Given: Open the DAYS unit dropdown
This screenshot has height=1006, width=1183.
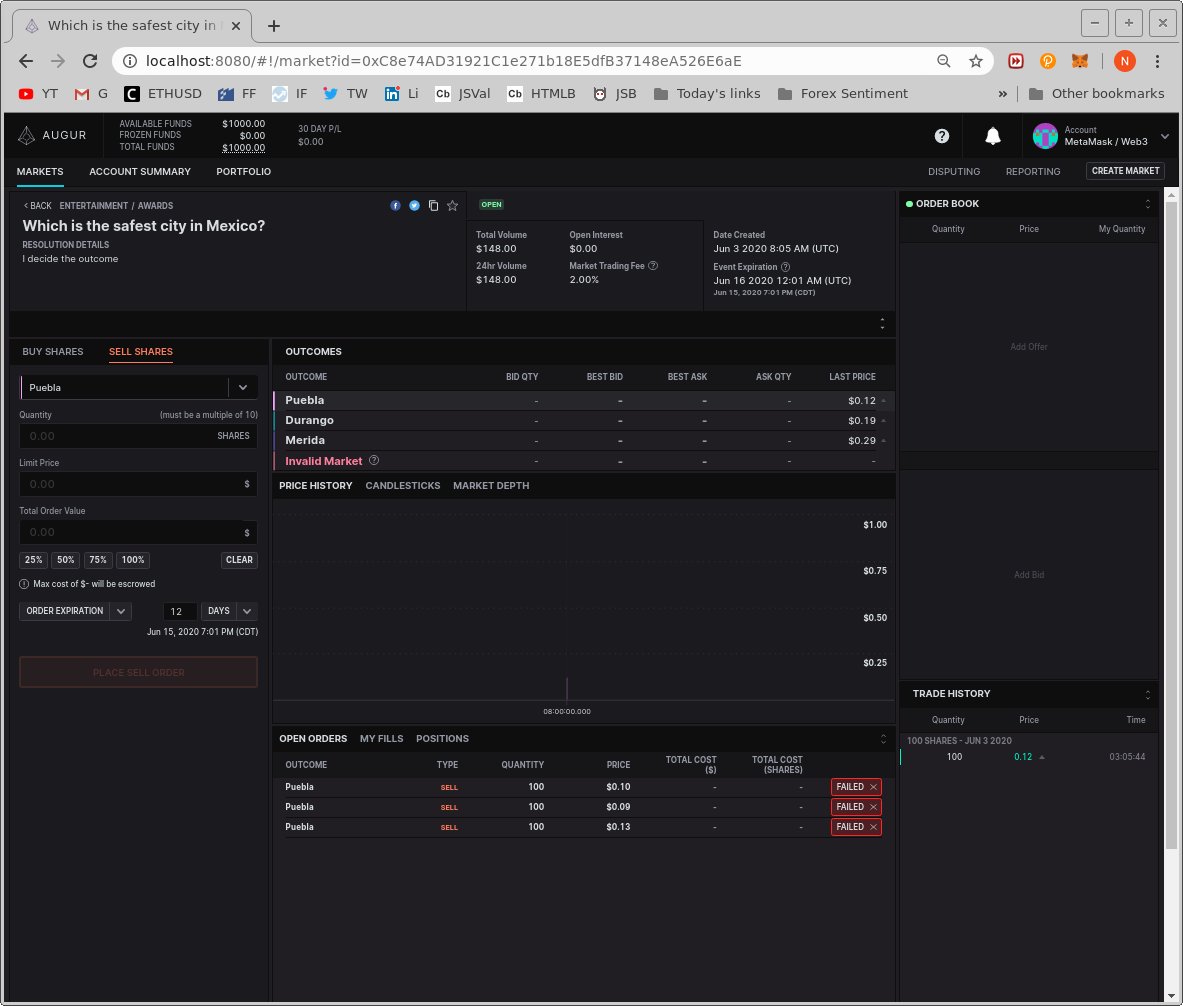Looking at the screenshot, I should tap(245, 611).
